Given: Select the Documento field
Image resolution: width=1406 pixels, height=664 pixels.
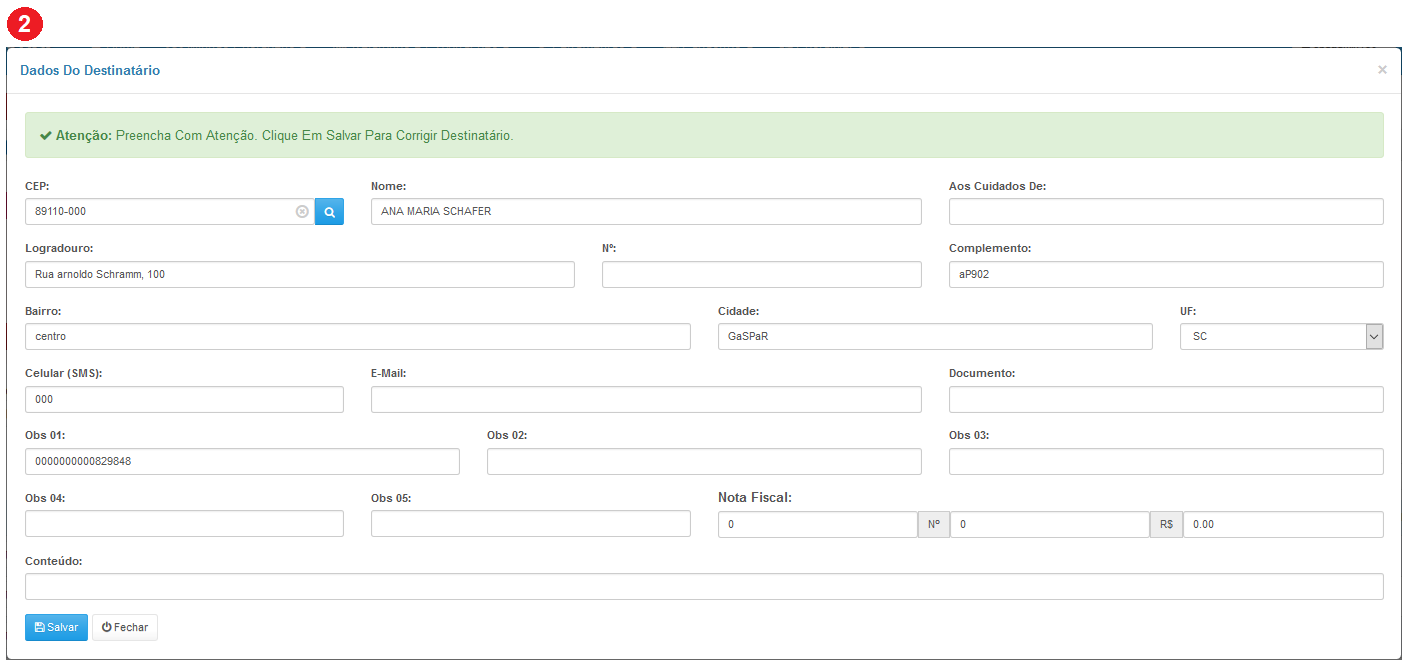Looking at the screenshot, I should 1165,400.
